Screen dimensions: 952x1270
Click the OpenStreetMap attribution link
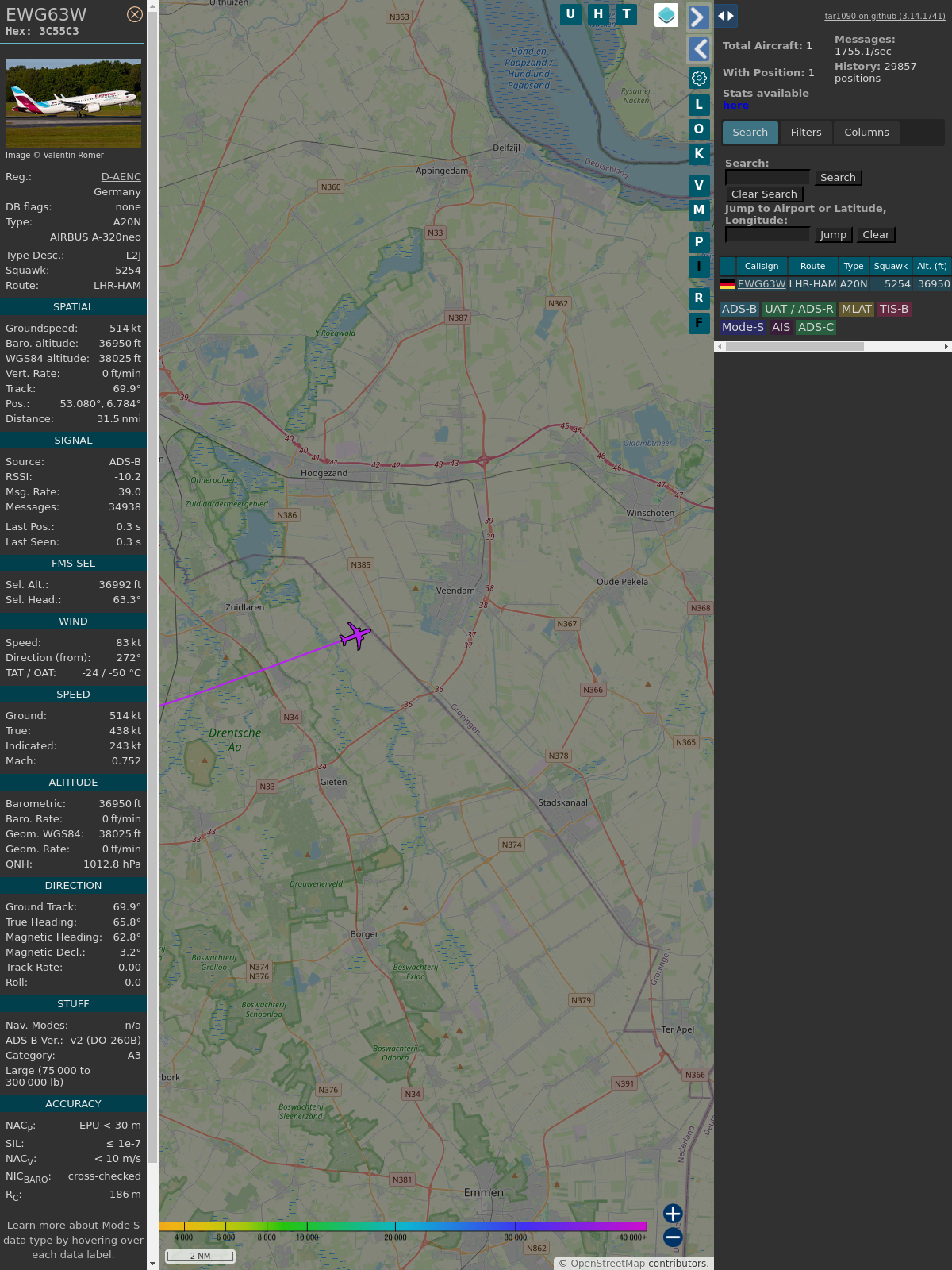[608, 1264]
